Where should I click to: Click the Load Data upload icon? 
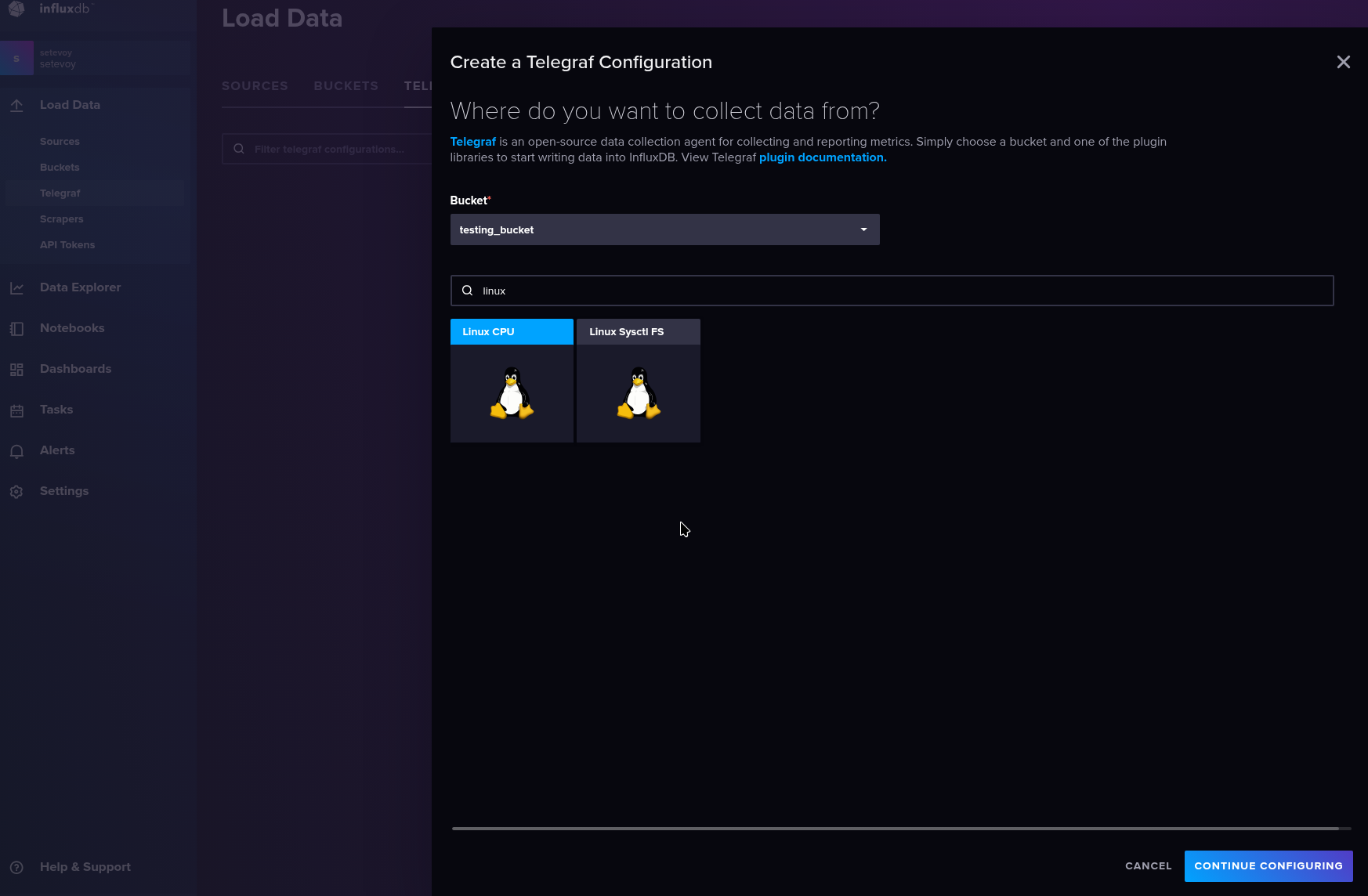(x=16, y=106)
